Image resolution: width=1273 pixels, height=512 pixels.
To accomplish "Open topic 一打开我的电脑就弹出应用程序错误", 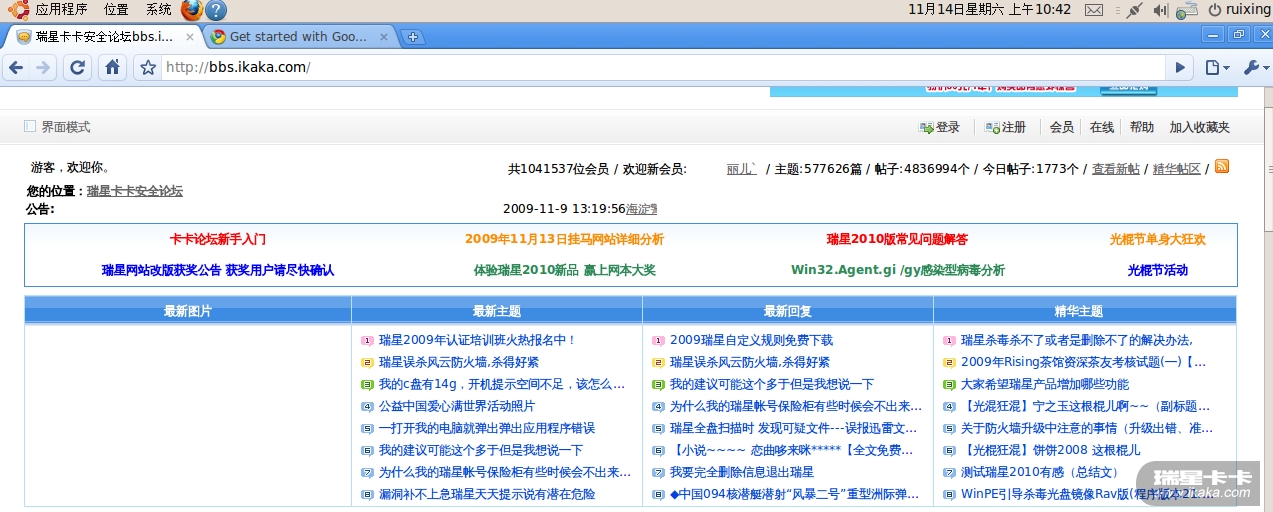I will pyautogui.click(x=486, y=428).
